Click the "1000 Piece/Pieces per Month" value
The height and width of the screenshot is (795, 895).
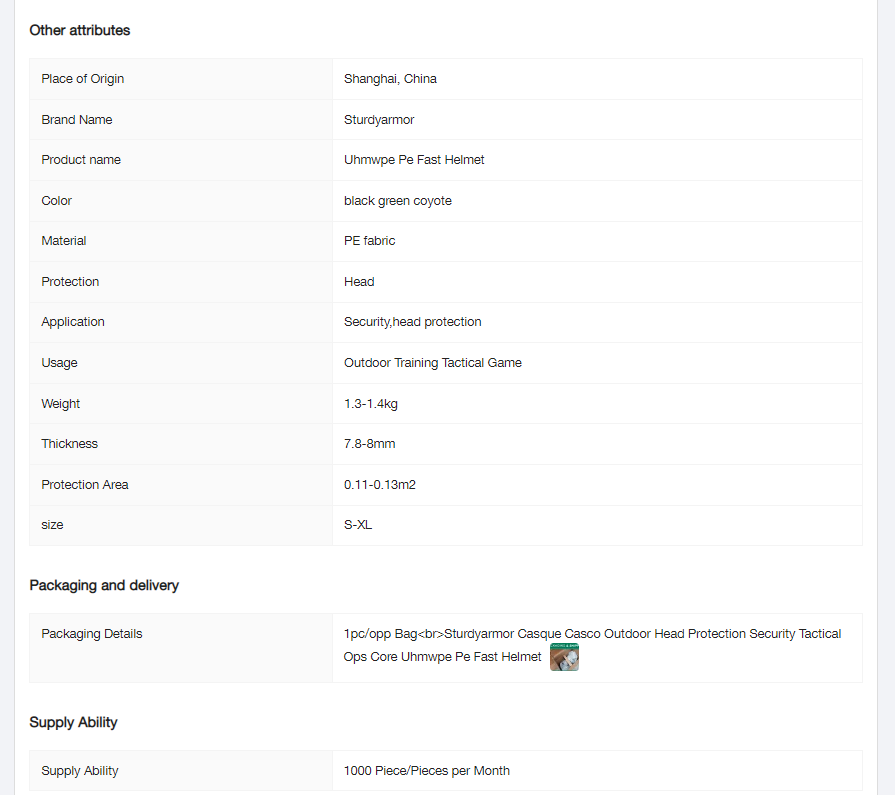[x=427, y=771]
